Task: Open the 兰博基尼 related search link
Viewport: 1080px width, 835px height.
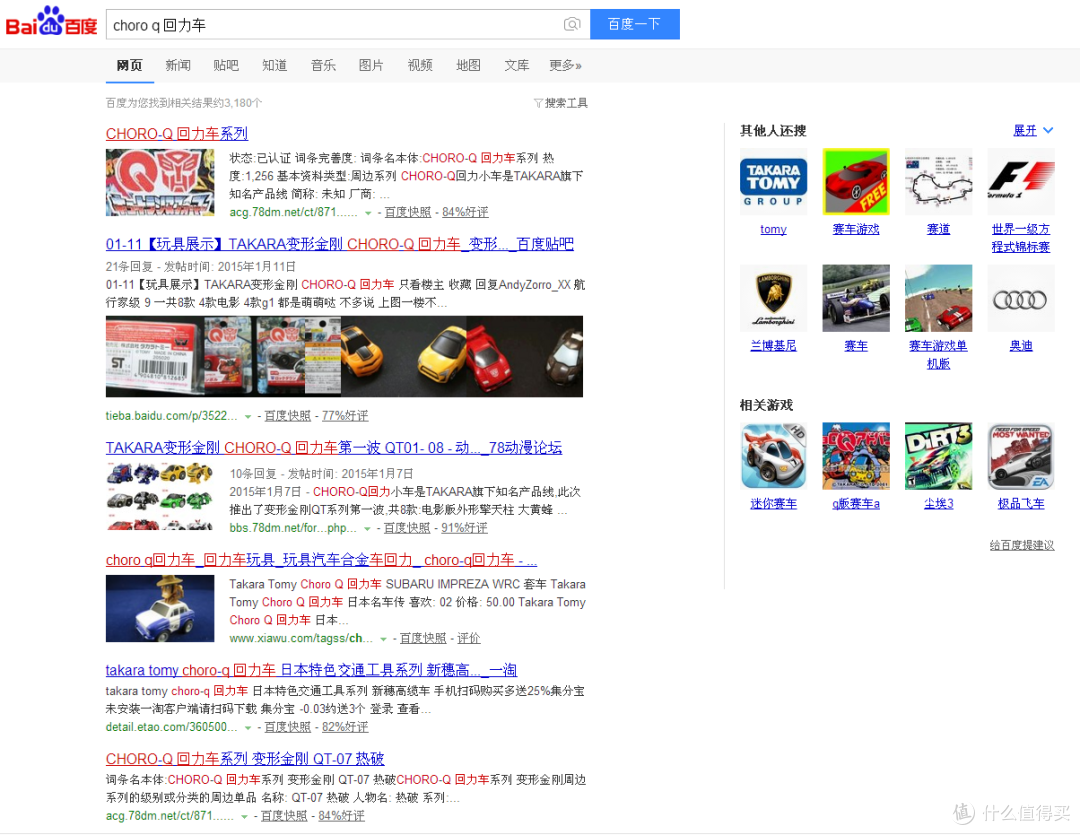Action: pyautogui.click(x=773, y=346)
